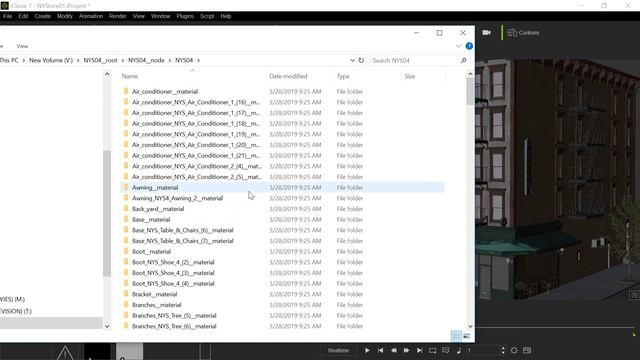Click the camera icon in iClone toolbar
This screenshot has height=360, width=640.
click(x=487, y=33)
